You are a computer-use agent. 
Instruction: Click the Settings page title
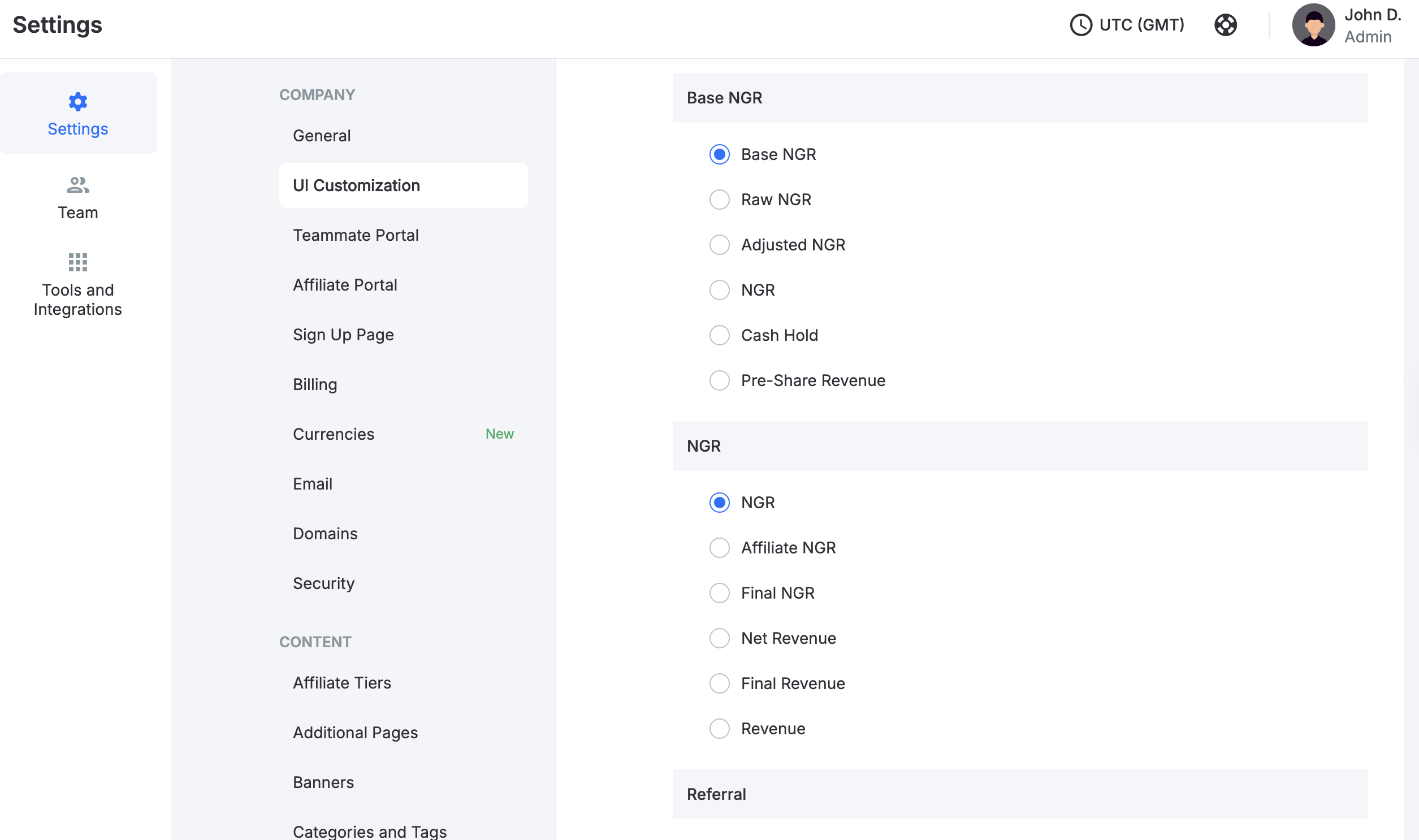pos(57,25)
